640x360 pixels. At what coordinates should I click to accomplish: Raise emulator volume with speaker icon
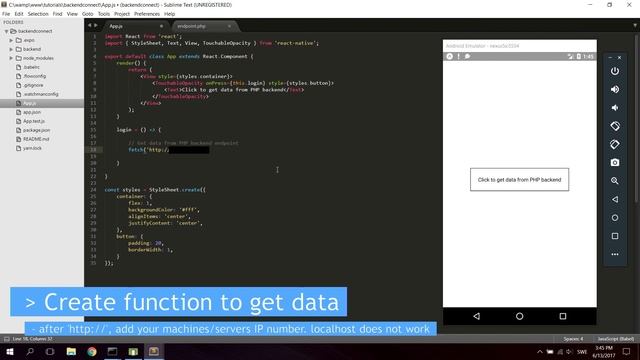coord(615,89)
